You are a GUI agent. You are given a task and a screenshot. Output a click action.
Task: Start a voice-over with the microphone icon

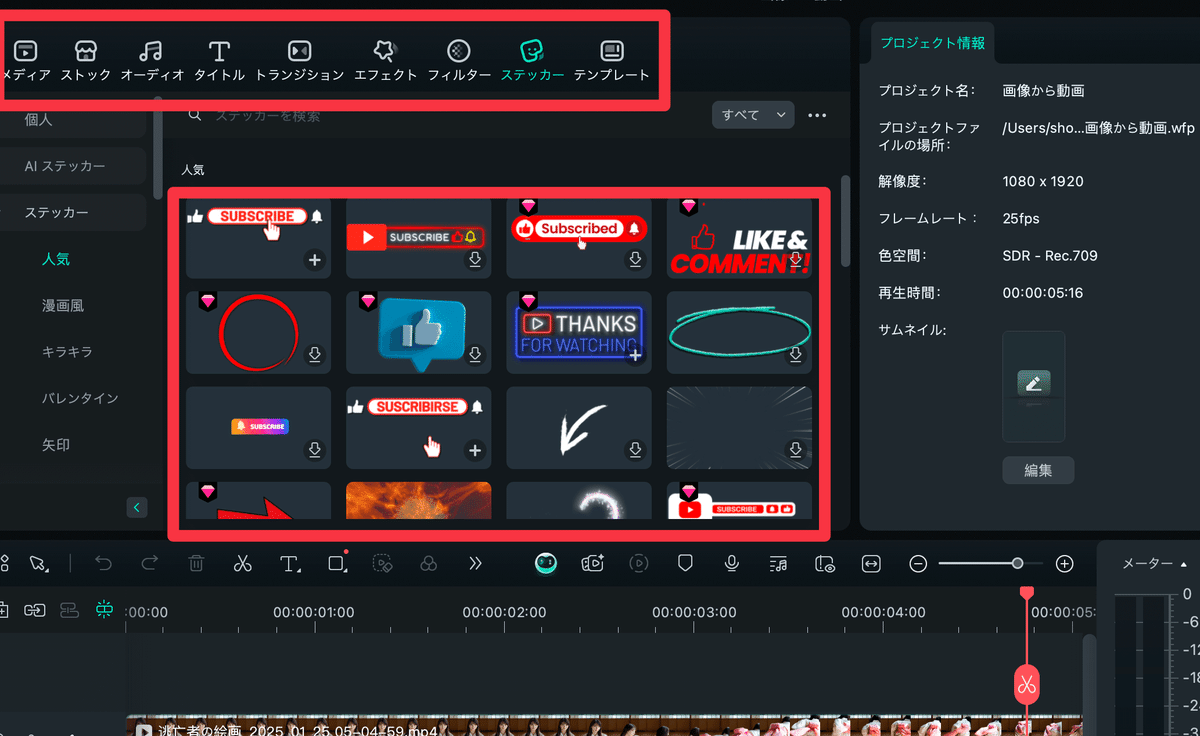[x=731, y=563]
